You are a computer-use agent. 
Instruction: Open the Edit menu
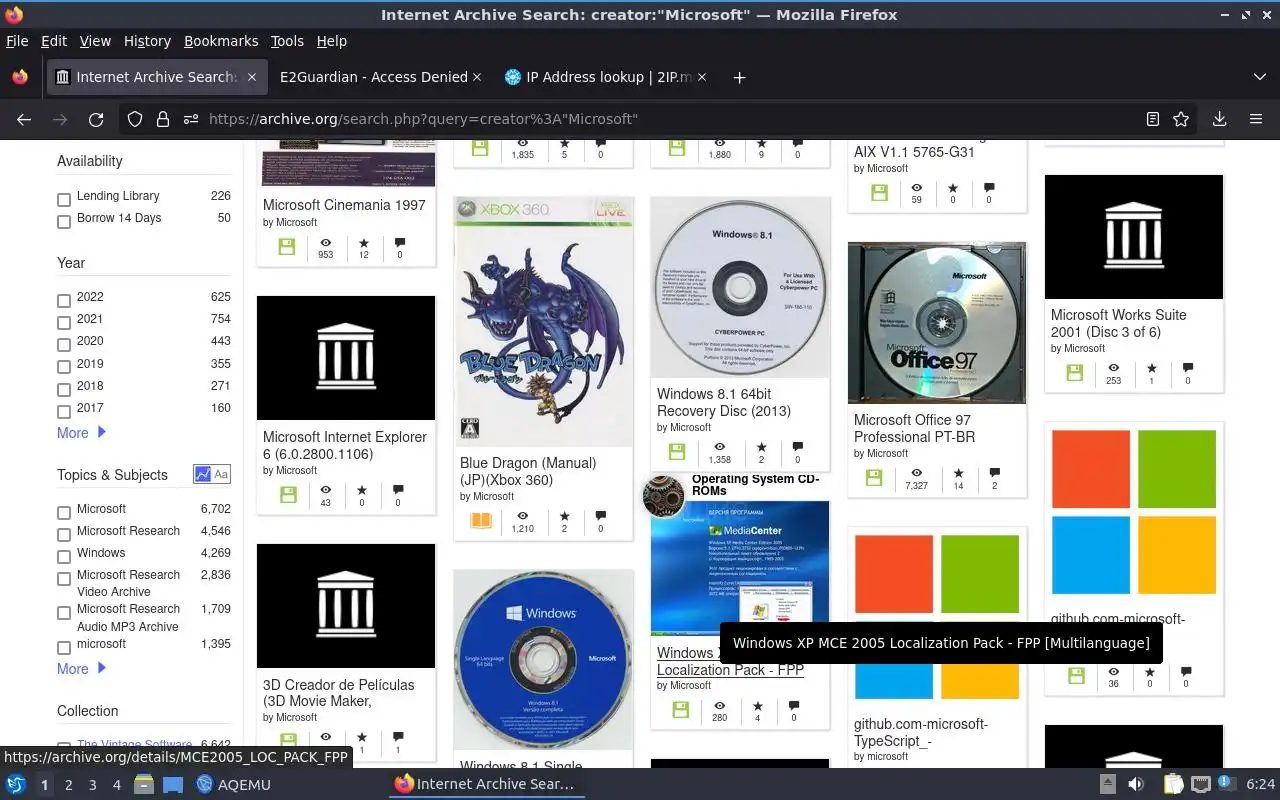tap(54, 41)
